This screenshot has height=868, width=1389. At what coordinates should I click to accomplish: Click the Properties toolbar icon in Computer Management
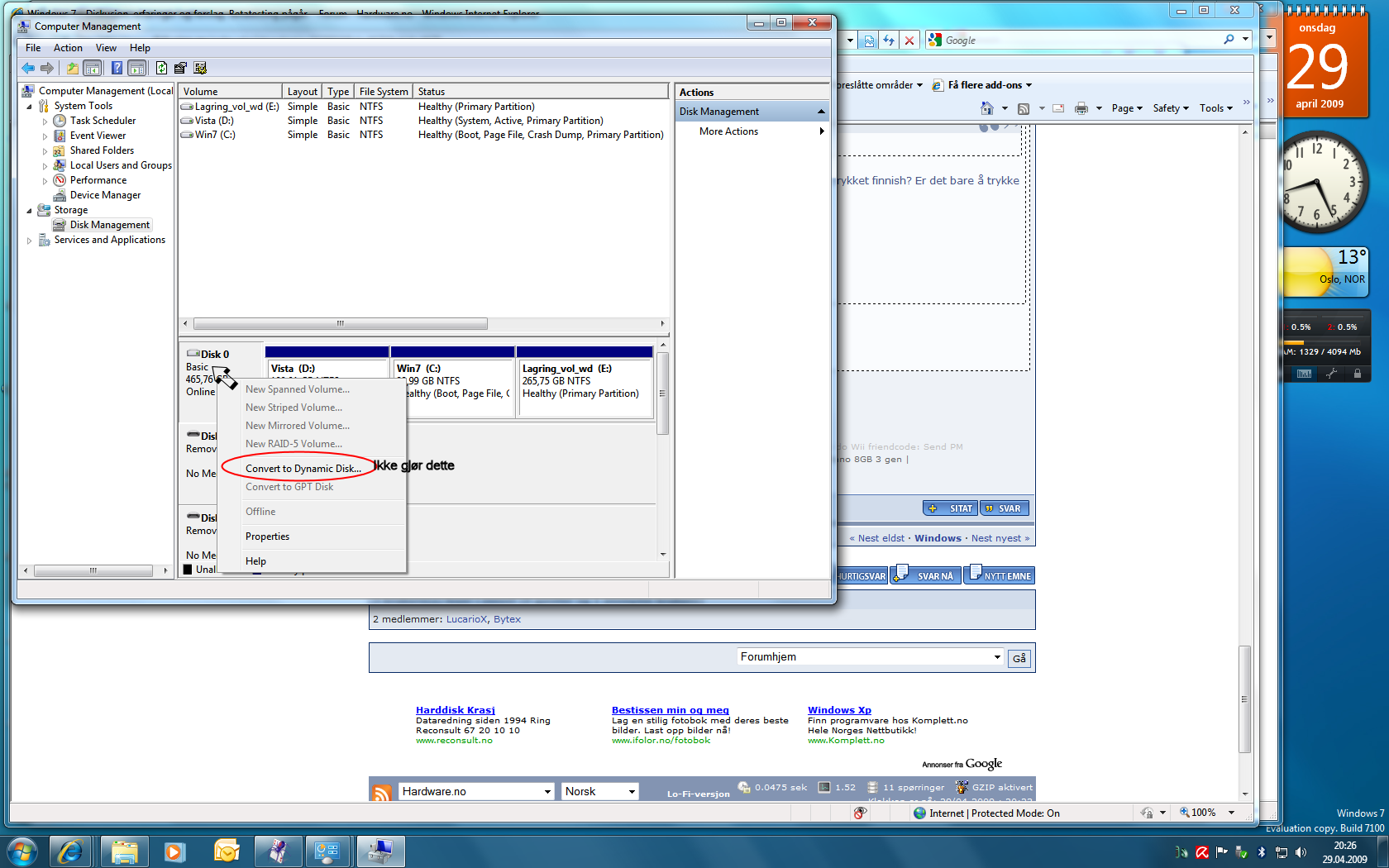tap(180, 68)
